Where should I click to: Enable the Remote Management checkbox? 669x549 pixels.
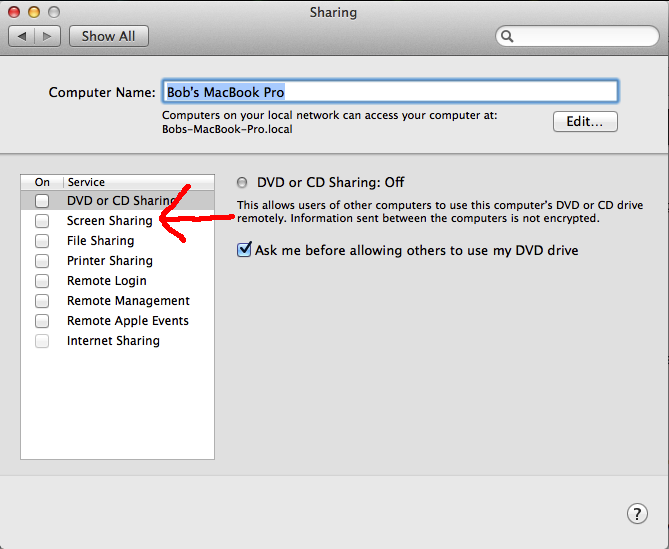click(42, 301)
